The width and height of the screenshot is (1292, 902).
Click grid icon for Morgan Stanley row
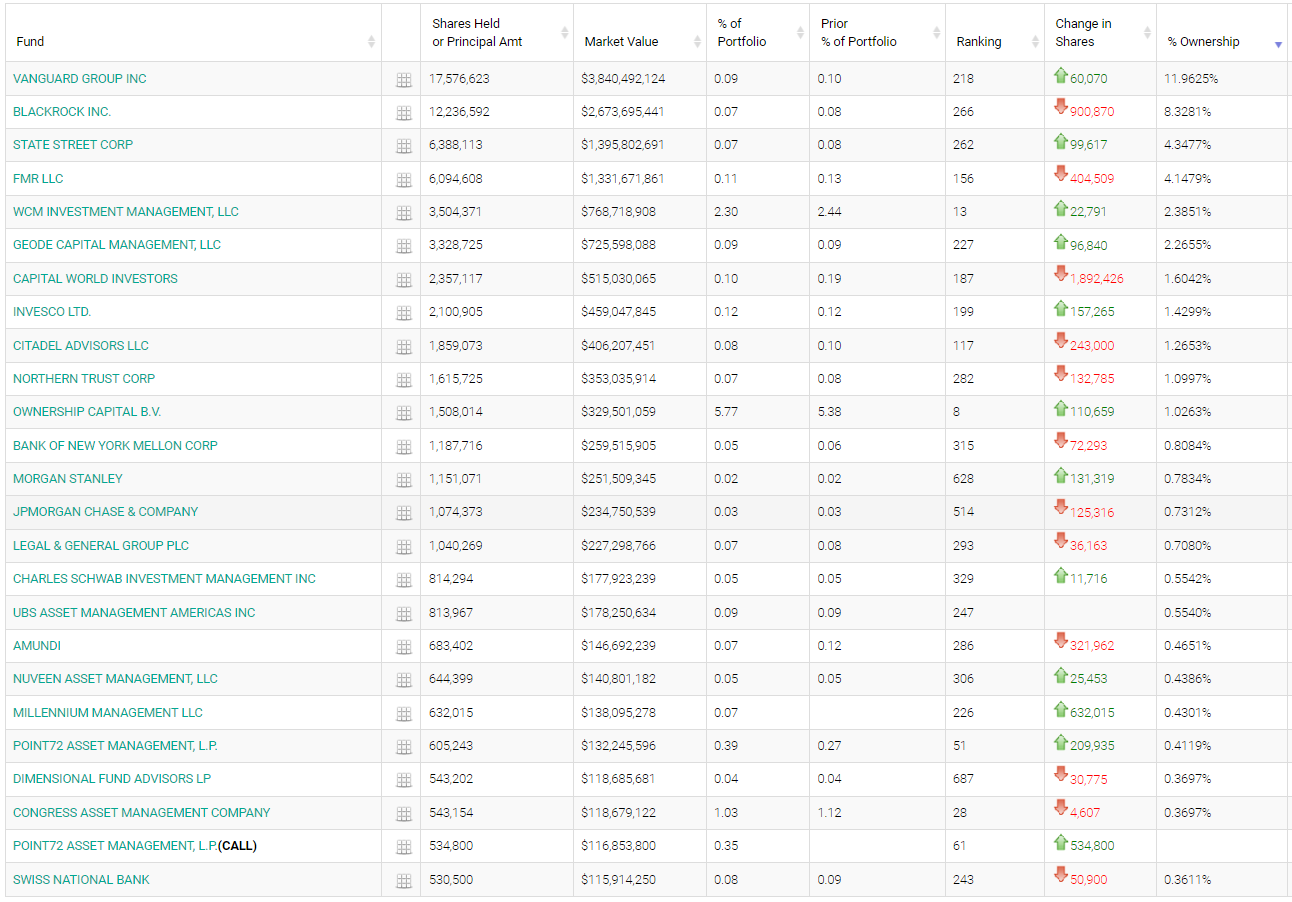pyautogui.click(x=404, y=480)
